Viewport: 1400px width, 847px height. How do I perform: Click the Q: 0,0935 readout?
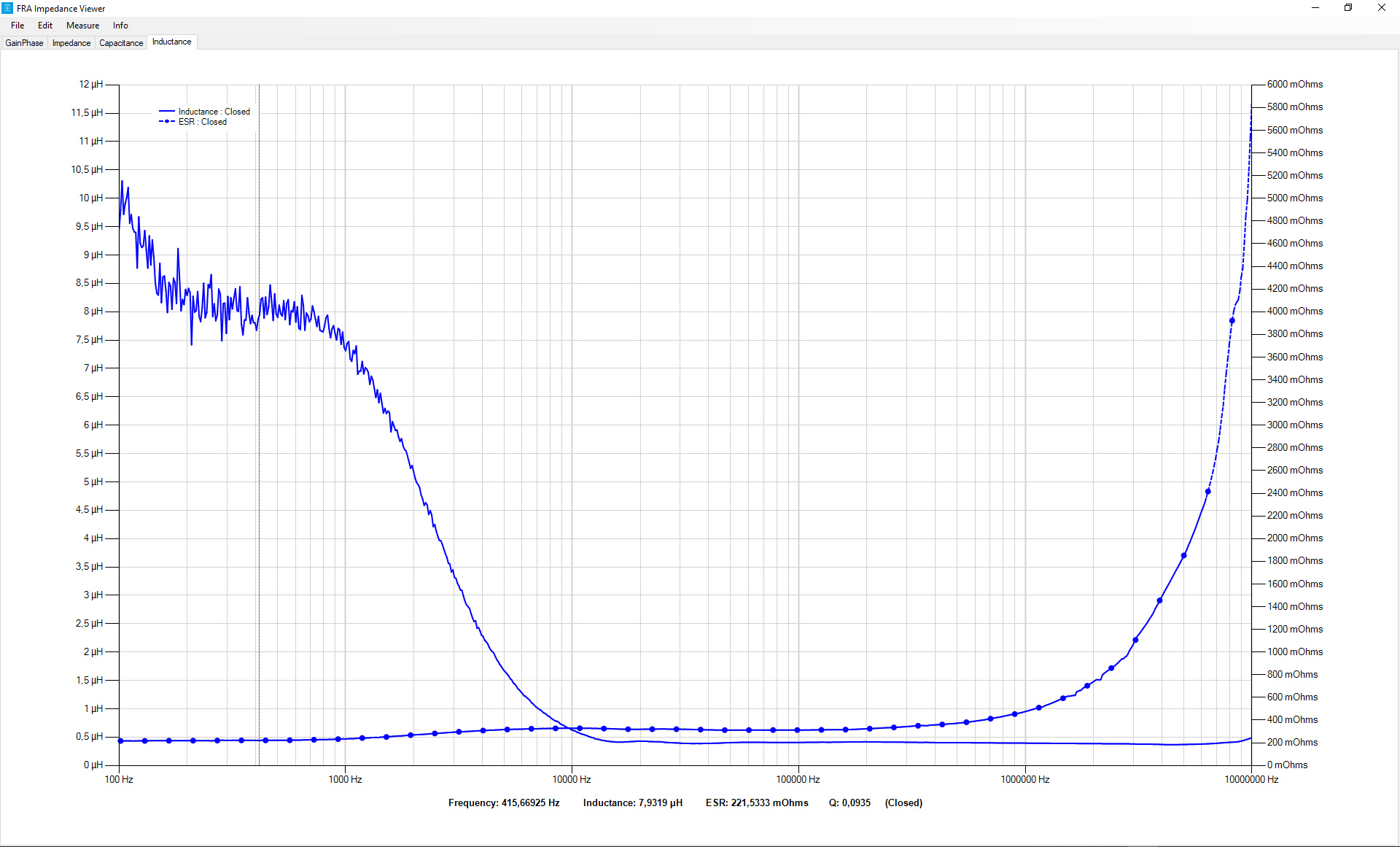click(849, 802)
